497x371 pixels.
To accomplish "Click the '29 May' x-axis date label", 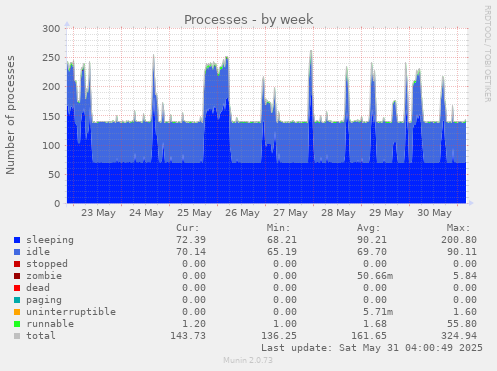I will click(386, 213).
